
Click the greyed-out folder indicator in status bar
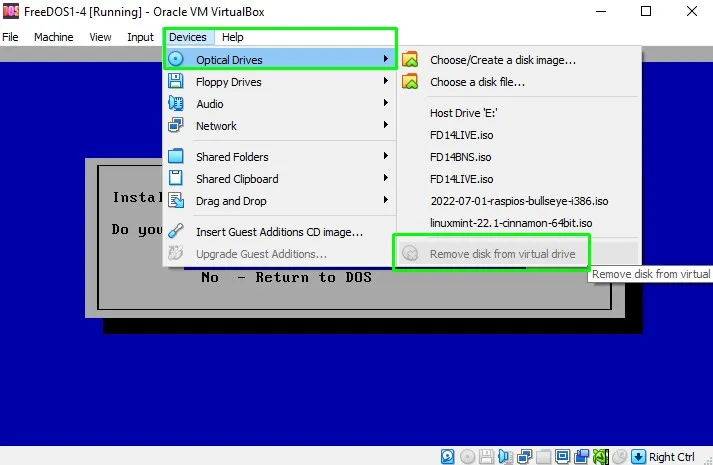point(543,456)
